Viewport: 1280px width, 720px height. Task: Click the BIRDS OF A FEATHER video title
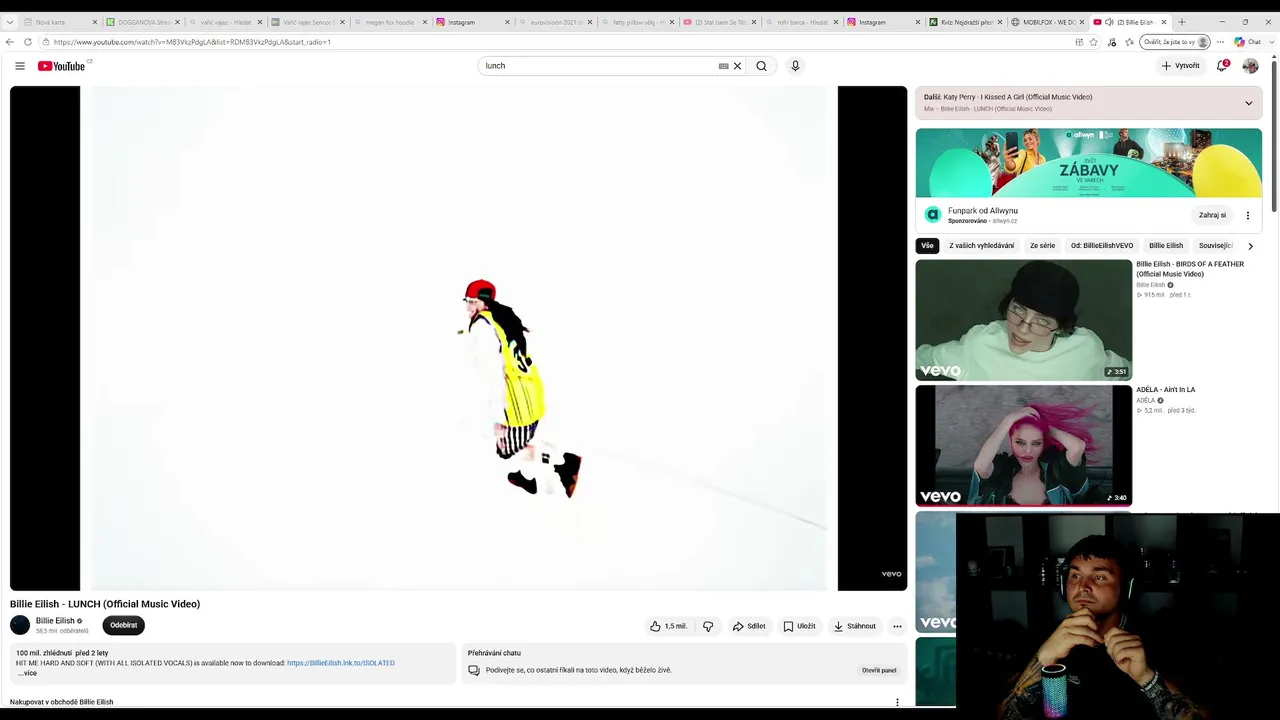coord(1190,269)
